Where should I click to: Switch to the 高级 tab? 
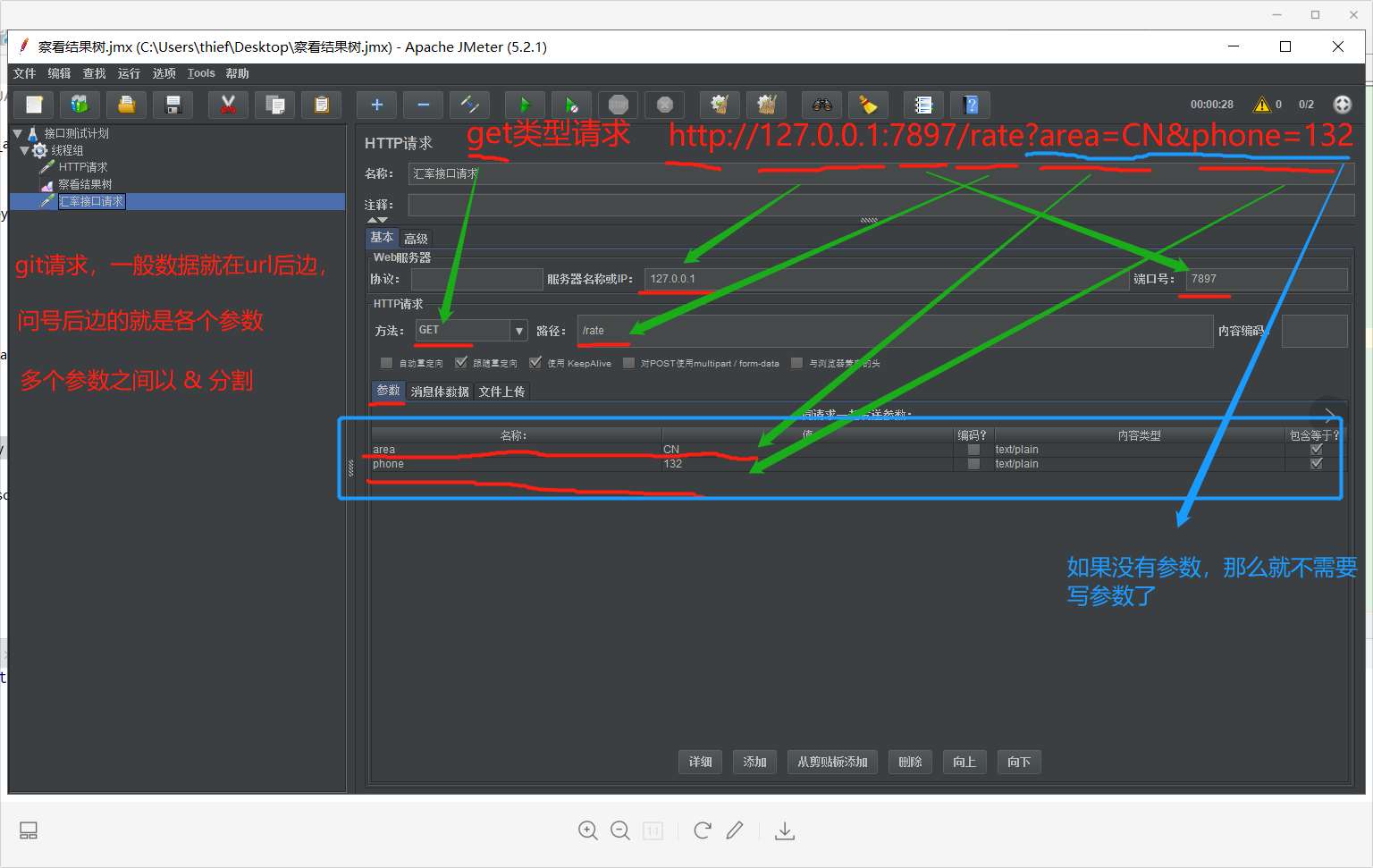point(416,239)
